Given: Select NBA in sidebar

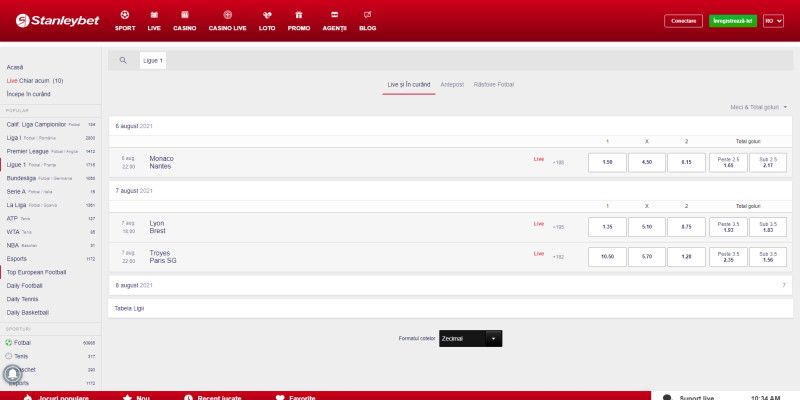Looking at the screenshot, I should tap(51, 245).
